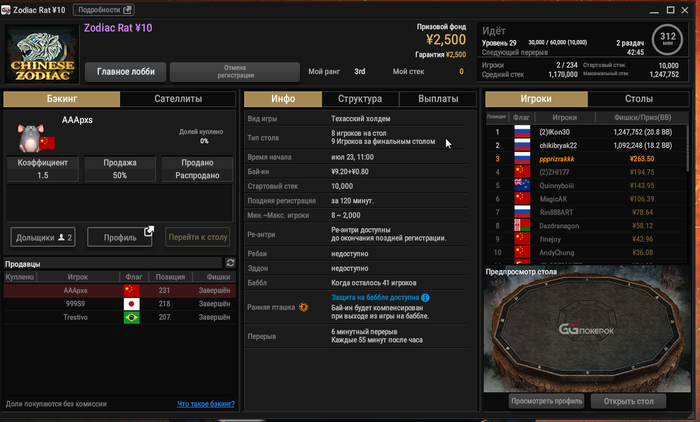The width and height of the screenshot is (700, 422).
Task: Click the Продано Распродано box
Action: pos(197,169)
